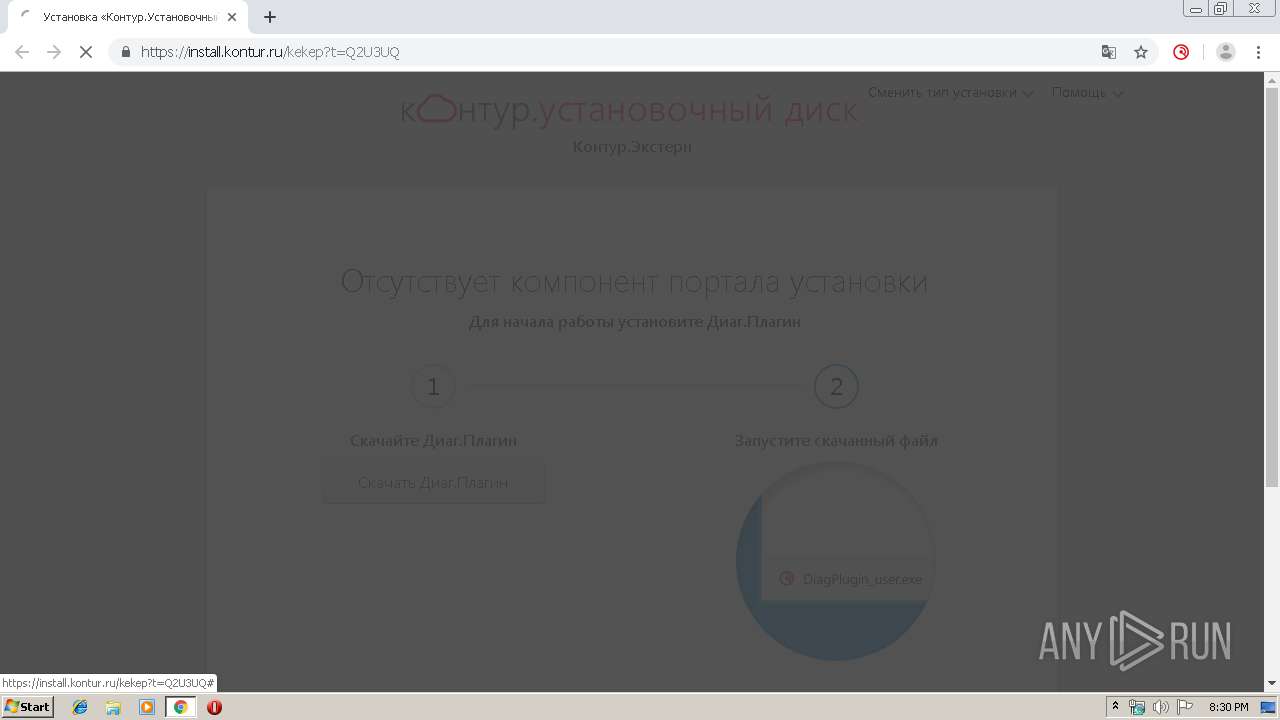
Task: Click the address bar URL
Action: click(x=270, y=52)
